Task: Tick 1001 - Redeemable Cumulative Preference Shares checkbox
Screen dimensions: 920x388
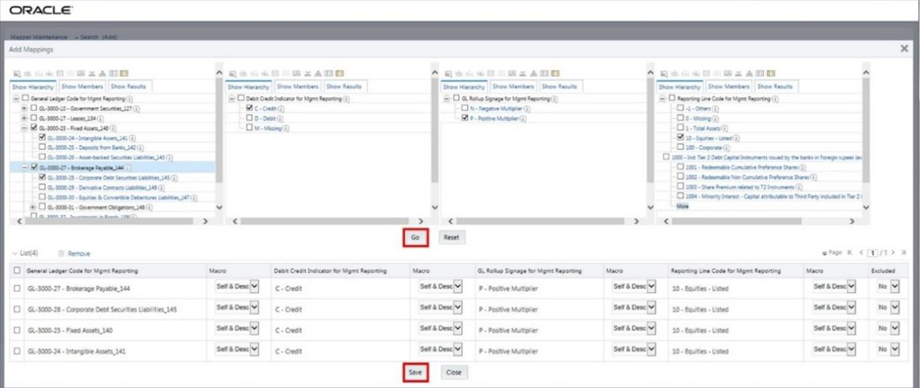Action: click(x=680, y=167)
